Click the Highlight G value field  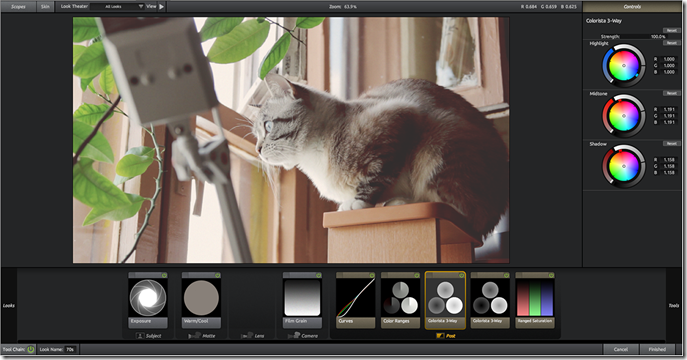click(669, 66)
